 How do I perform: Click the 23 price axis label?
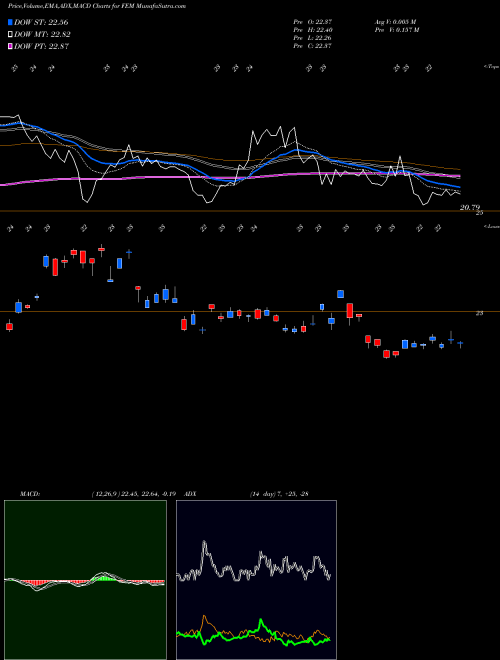479,313
